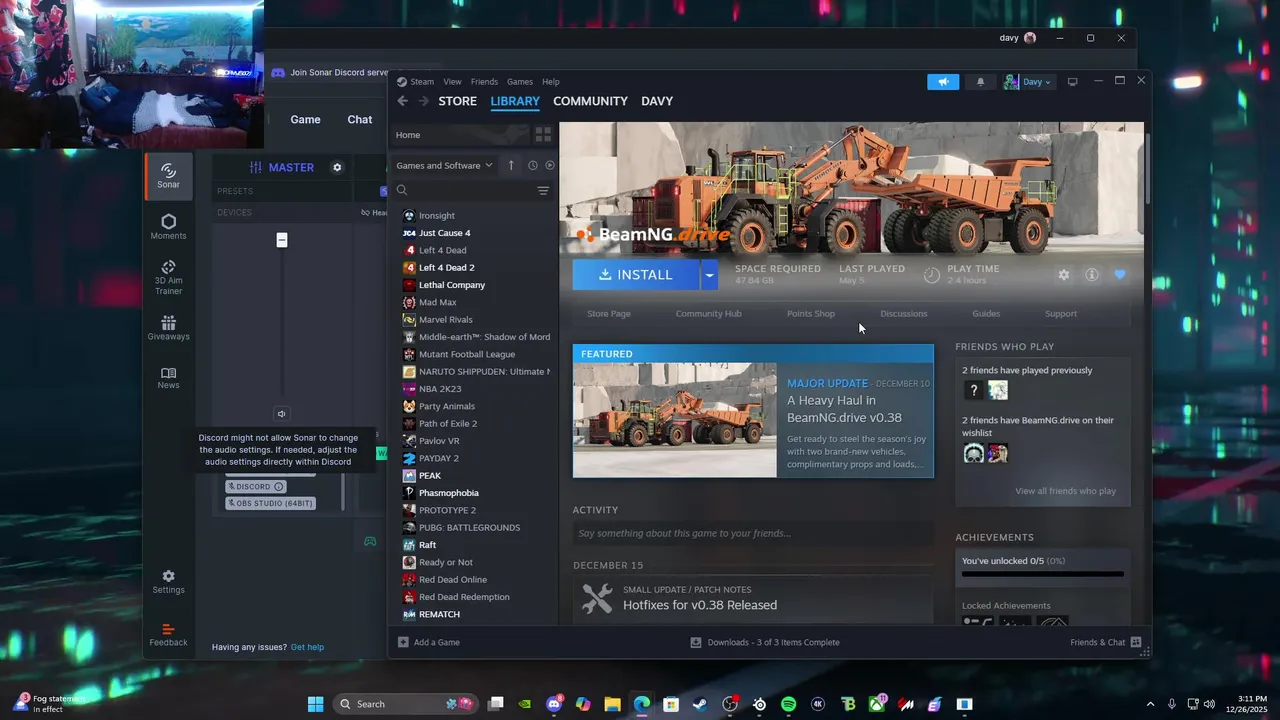
Task: Toggle the recent activity clock filter
Action: click(x=533, y=166)
